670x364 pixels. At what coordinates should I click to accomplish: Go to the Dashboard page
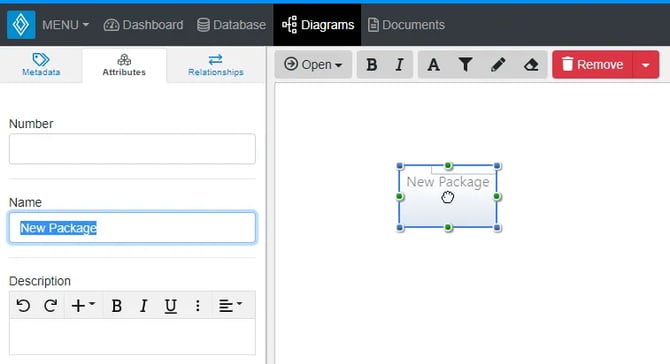pyautogui.click(x=143, y=25)
